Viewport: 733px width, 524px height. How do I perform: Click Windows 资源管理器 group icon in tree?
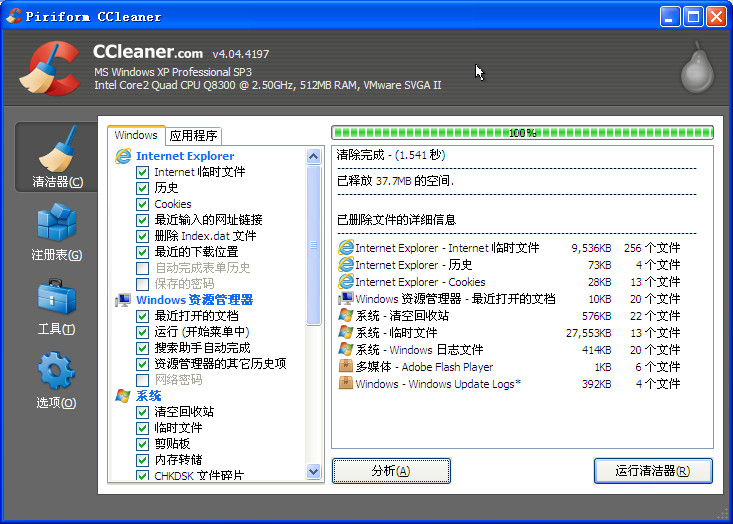(x=123, y=300)
